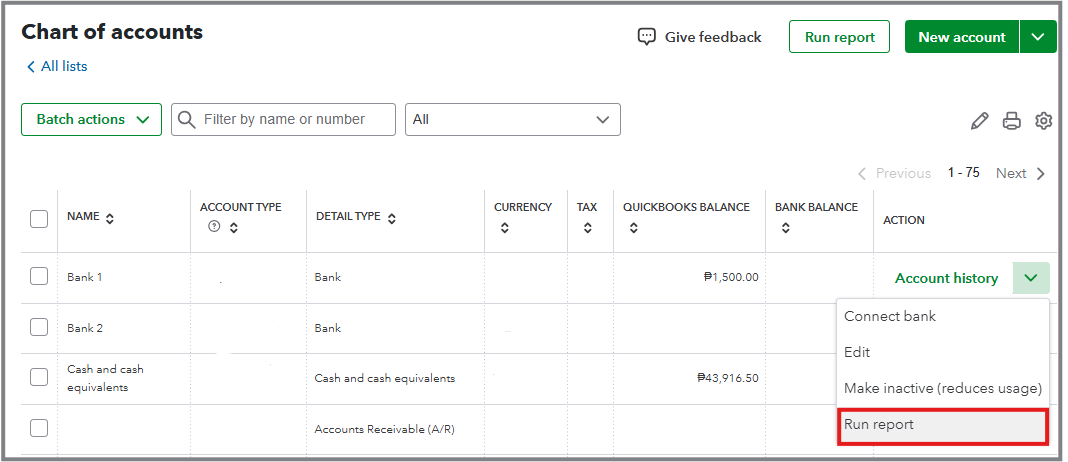Screen dimensions: 1068x462
Task: Open the New account dropdown arrow
Action: 1038,37
